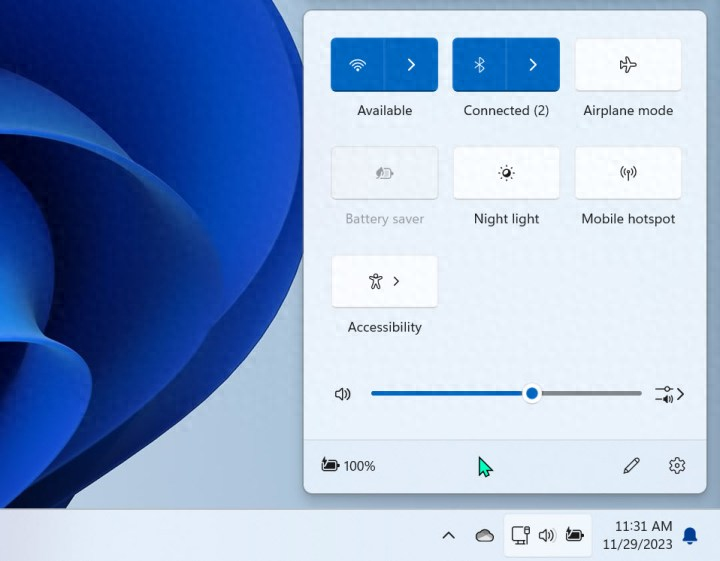Mute the volume speaker icon in panel
This screenshot has height=561, width=720.
343,394
